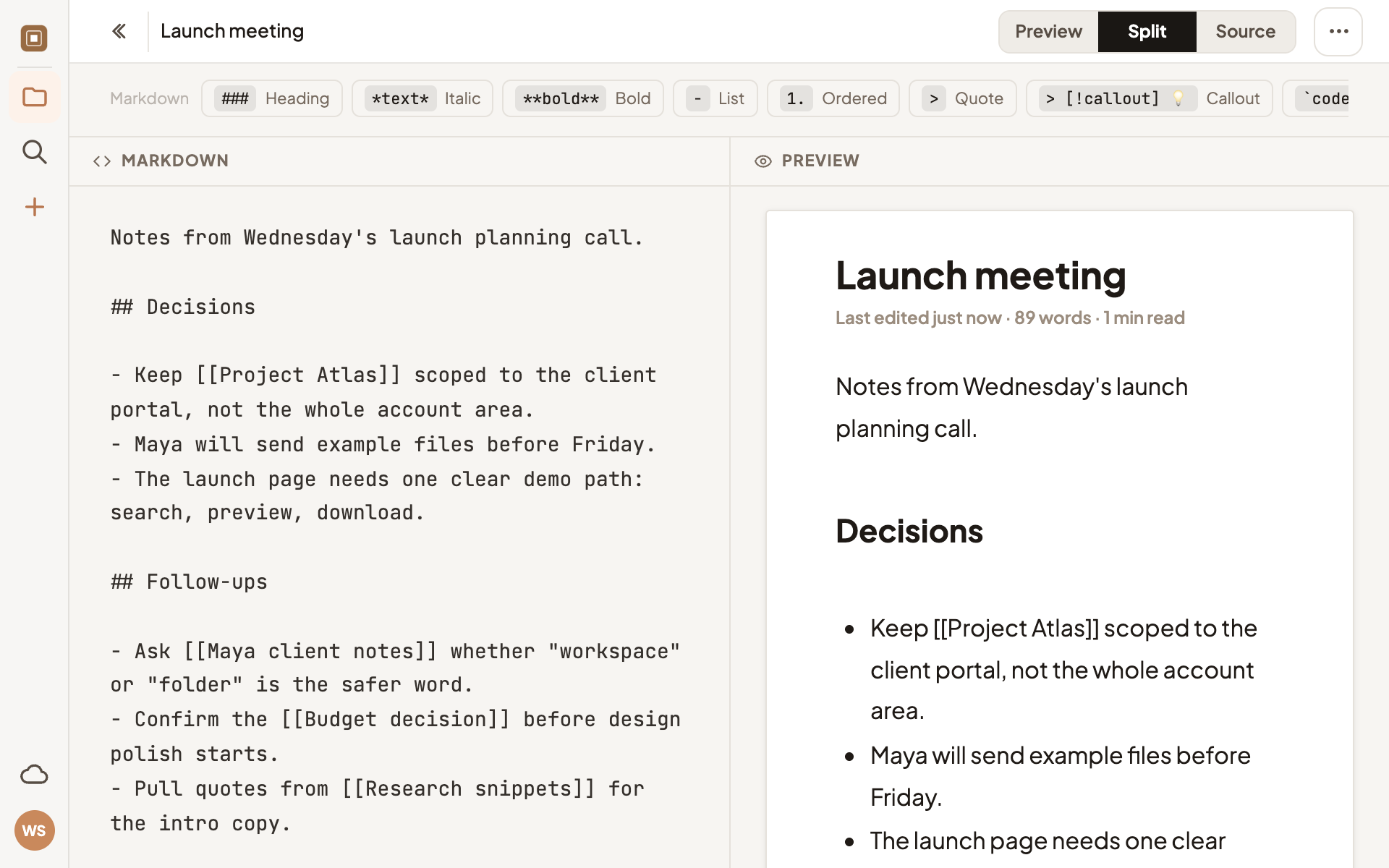Open the WS user avatar

point(34,830)
